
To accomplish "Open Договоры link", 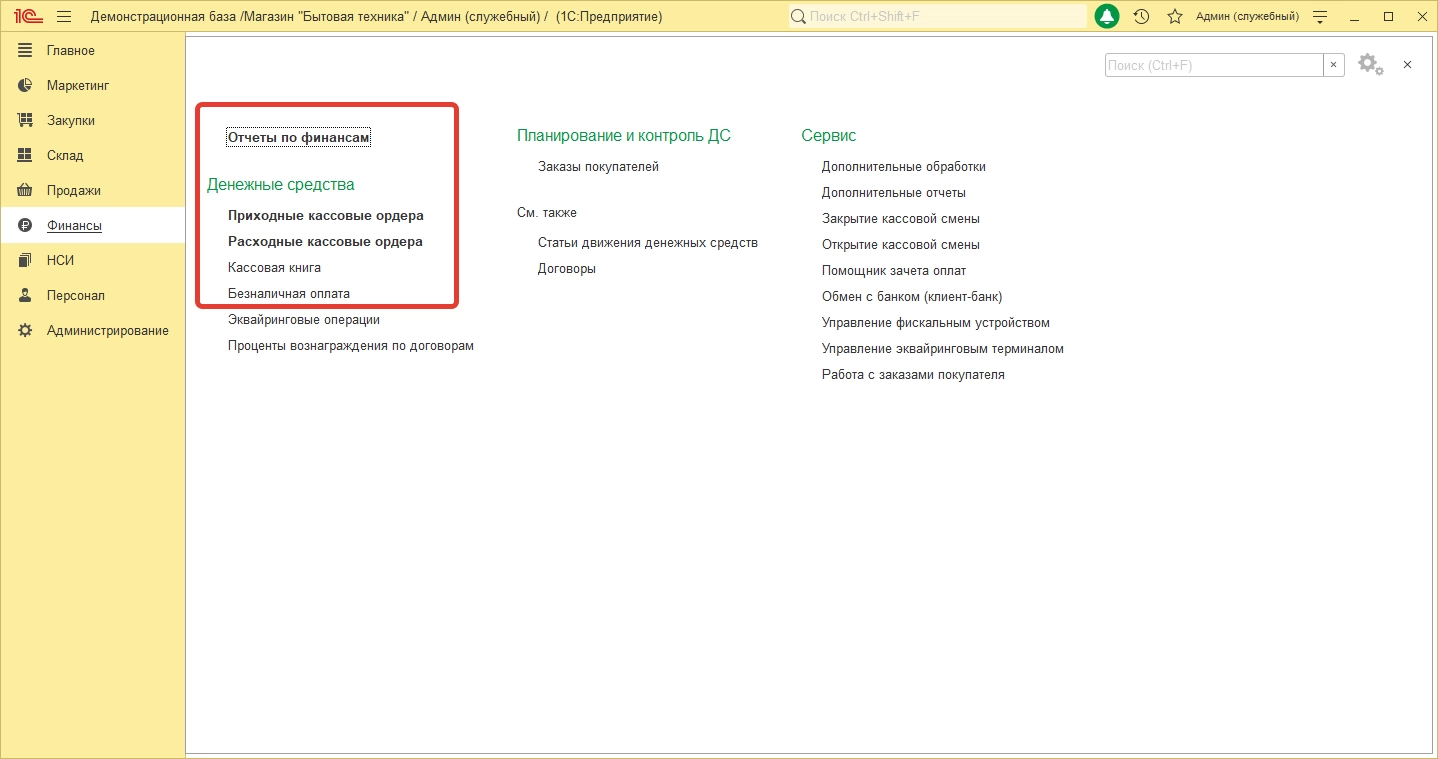I will point(567,269).
